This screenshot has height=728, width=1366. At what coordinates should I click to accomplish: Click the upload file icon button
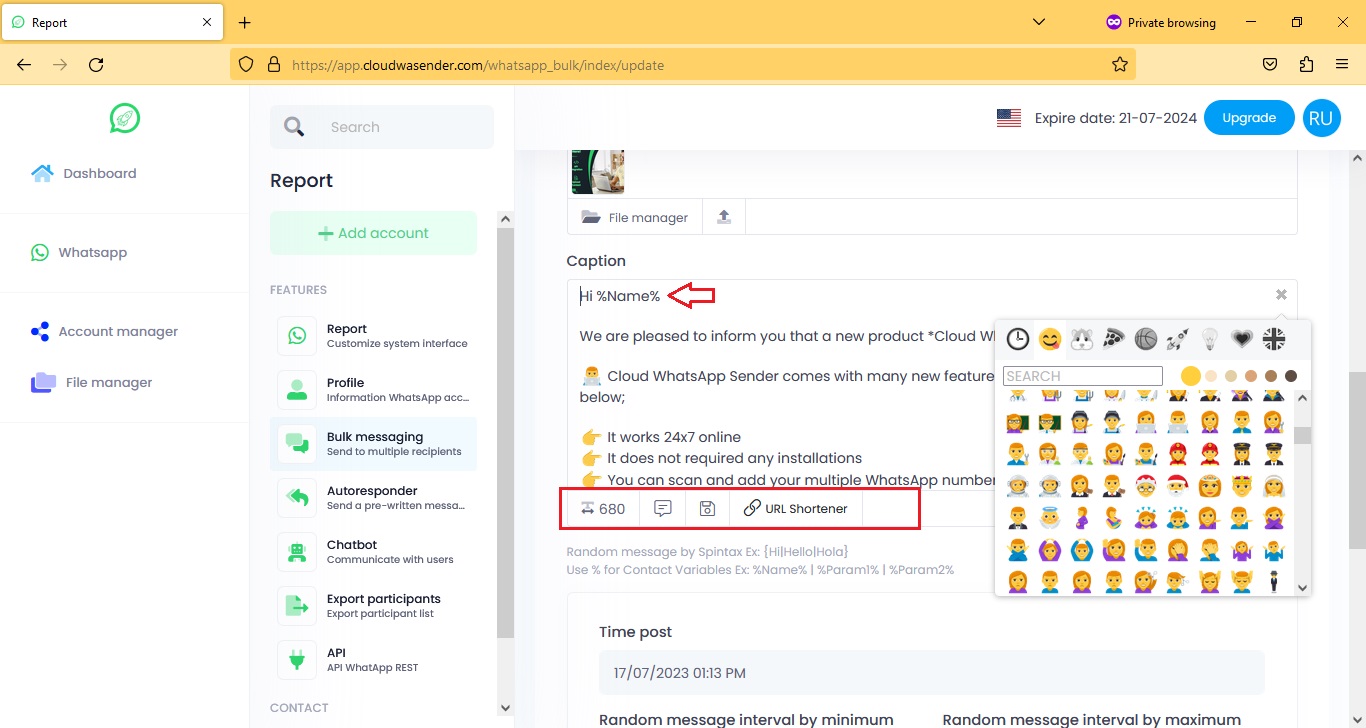(724, 217)
